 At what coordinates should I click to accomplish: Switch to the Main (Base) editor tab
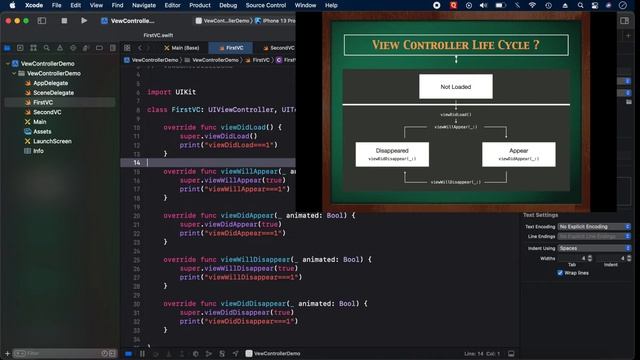click(x=182, y=48)
